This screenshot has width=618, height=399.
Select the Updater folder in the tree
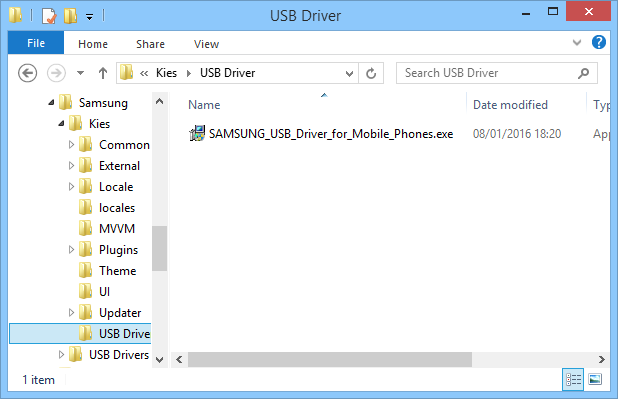pyautogui.click(x=120, y=313)
